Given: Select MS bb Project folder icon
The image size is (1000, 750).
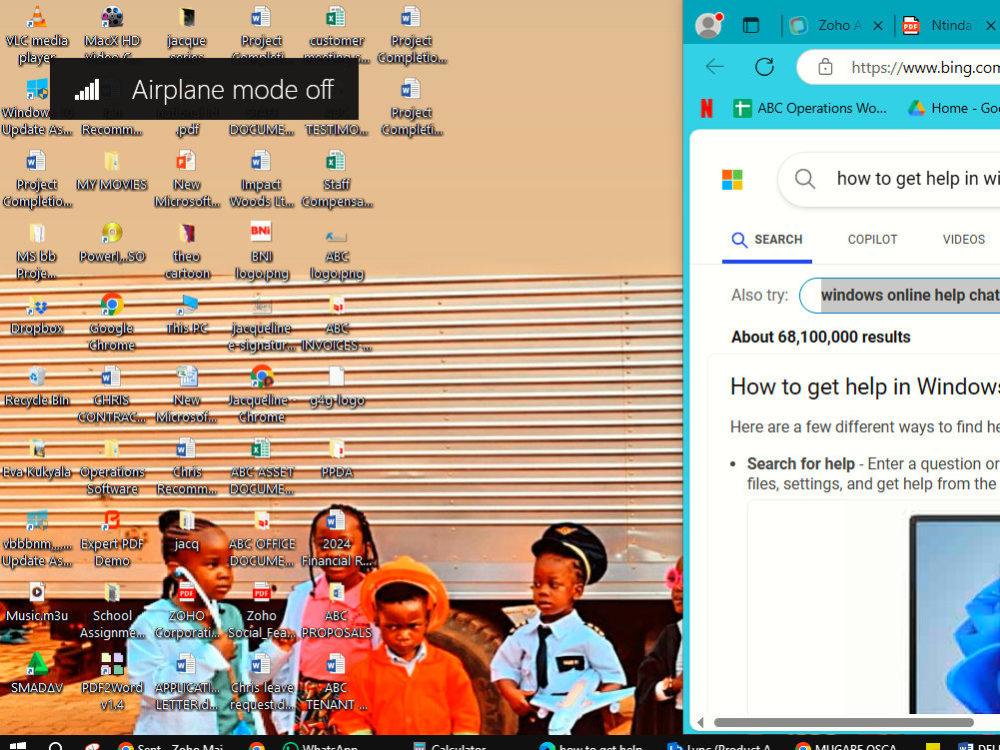Looking at the screenshot, I should (x=37, y=251).
